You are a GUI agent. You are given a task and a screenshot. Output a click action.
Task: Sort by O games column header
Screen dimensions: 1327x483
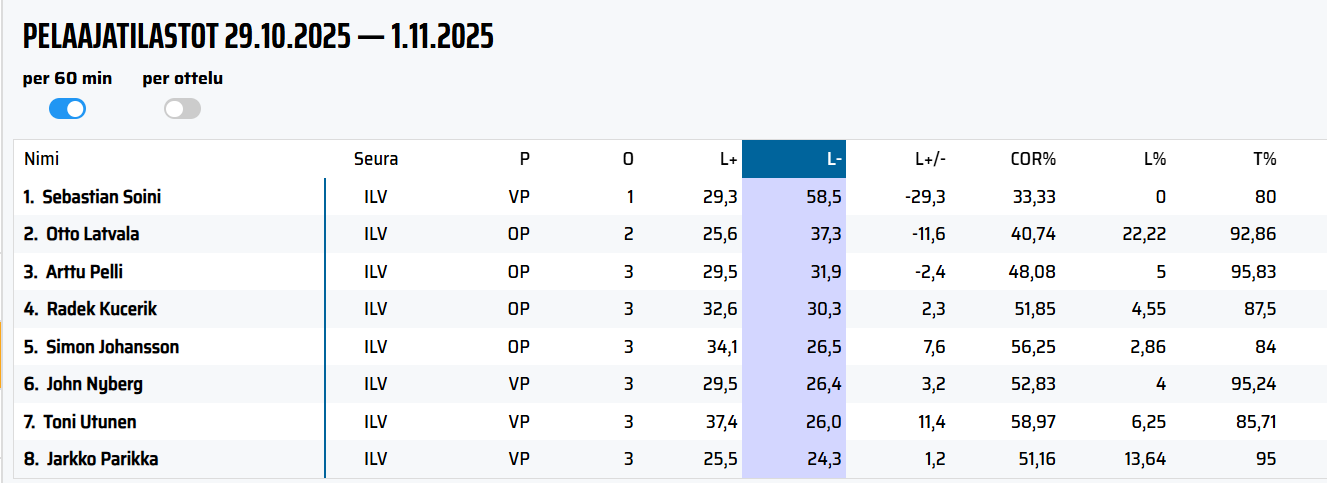pyautogui.click(x=628, y=159)
